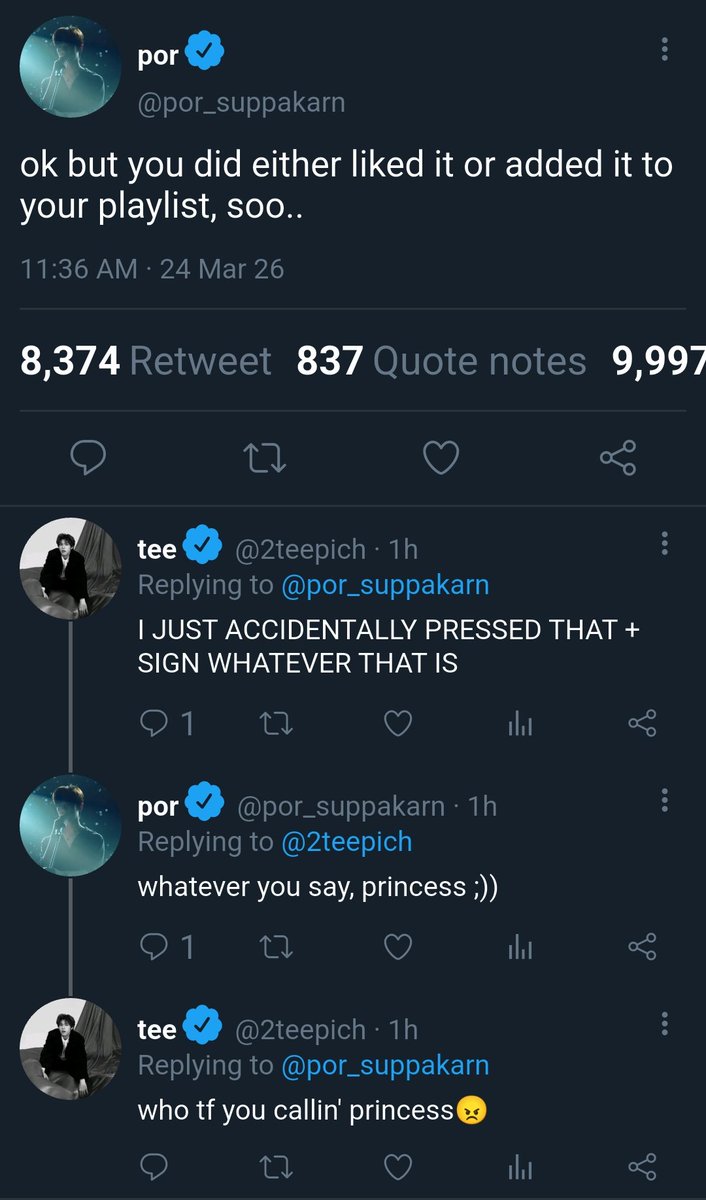View the 8,374 Retweet list

146,361
